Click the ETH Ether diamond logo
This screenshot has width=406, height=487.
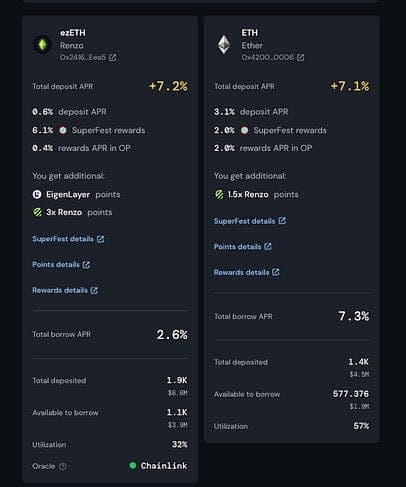(x=224, y=44)
